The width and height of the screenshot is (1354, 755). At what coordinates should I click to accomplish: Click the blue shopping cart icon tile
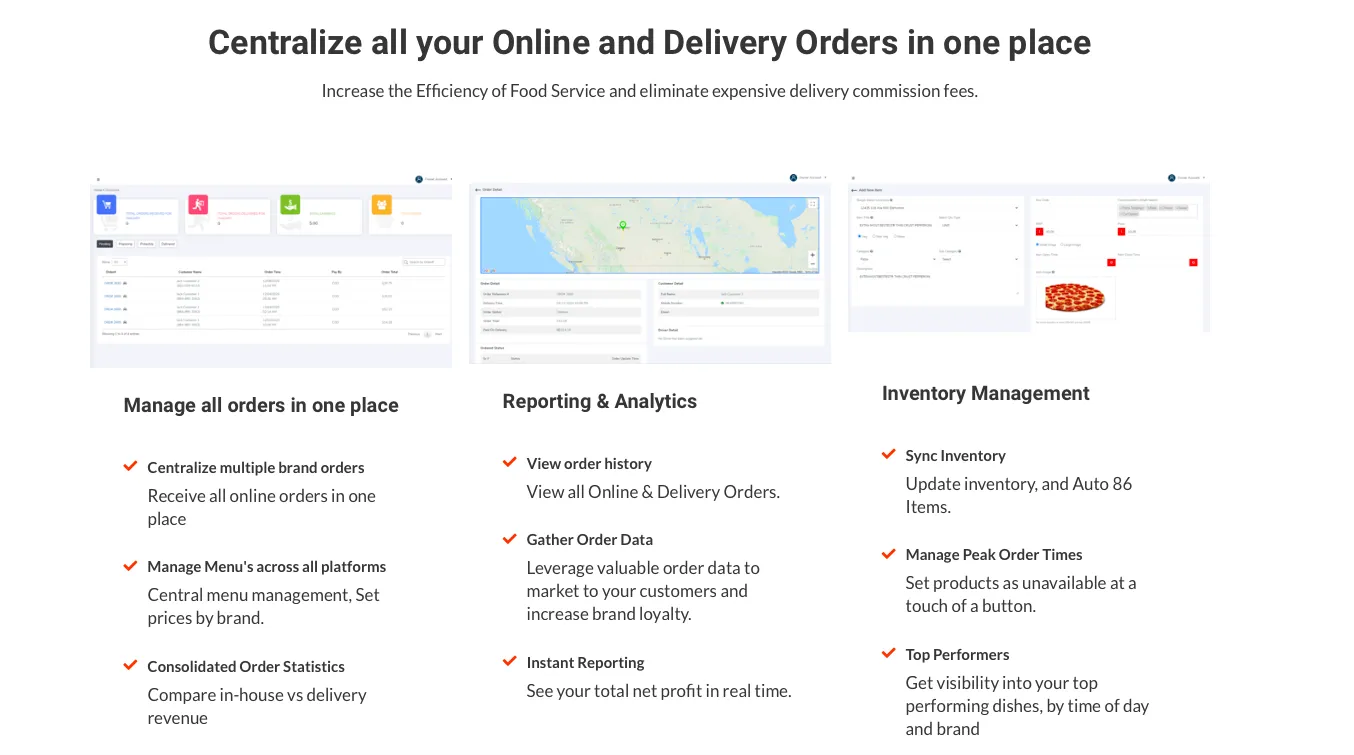pyautogui.click(x=107, y=205)
